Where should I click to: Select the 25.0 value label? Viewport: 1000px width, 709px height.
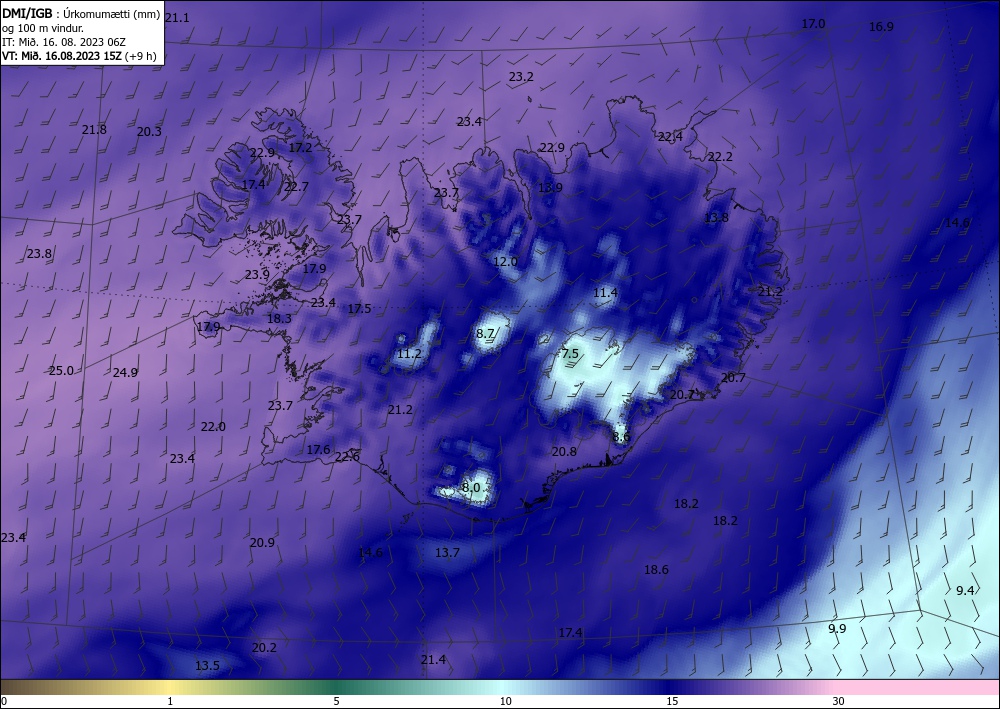(61, 370)
